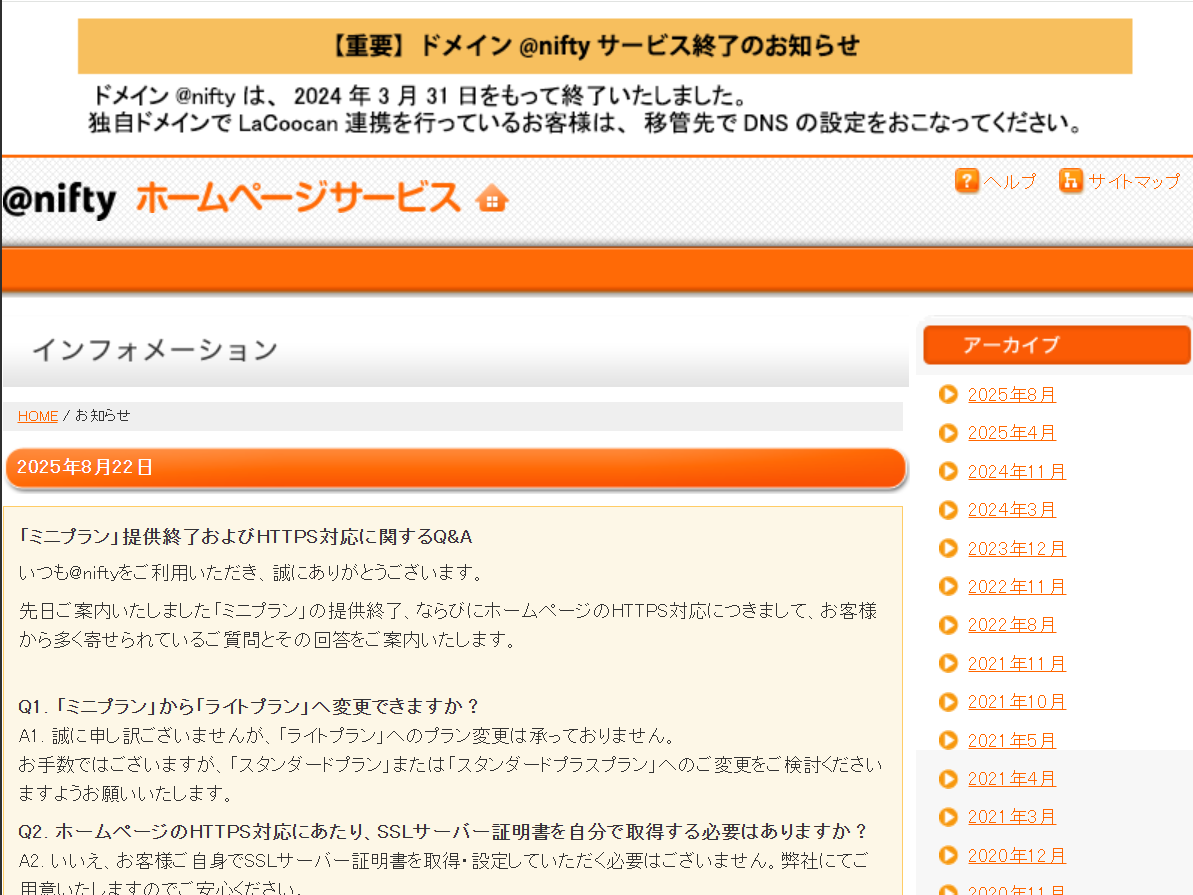This screenshot has height=895, width=1193.
Task: Click the arrow bullet beside 2021年5月
Action: pos(947,740)
